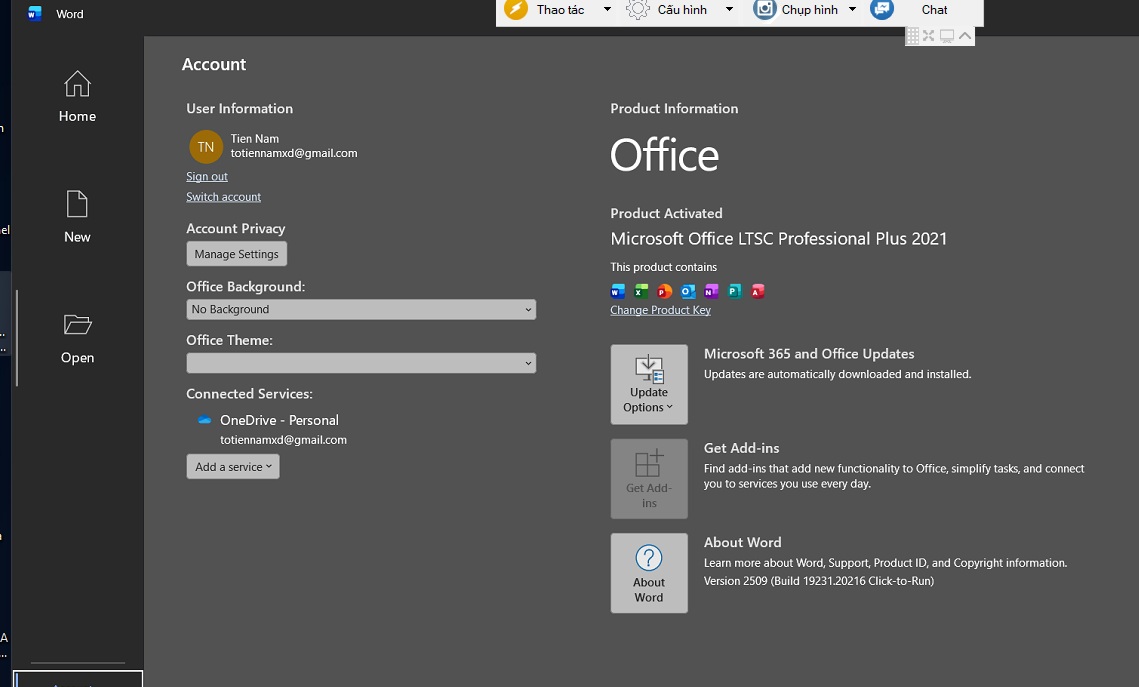The width and height of the screenshot is (1139, 687).
Task: Collapse remote toolbar with up chevron
Action: coord(965,35)
